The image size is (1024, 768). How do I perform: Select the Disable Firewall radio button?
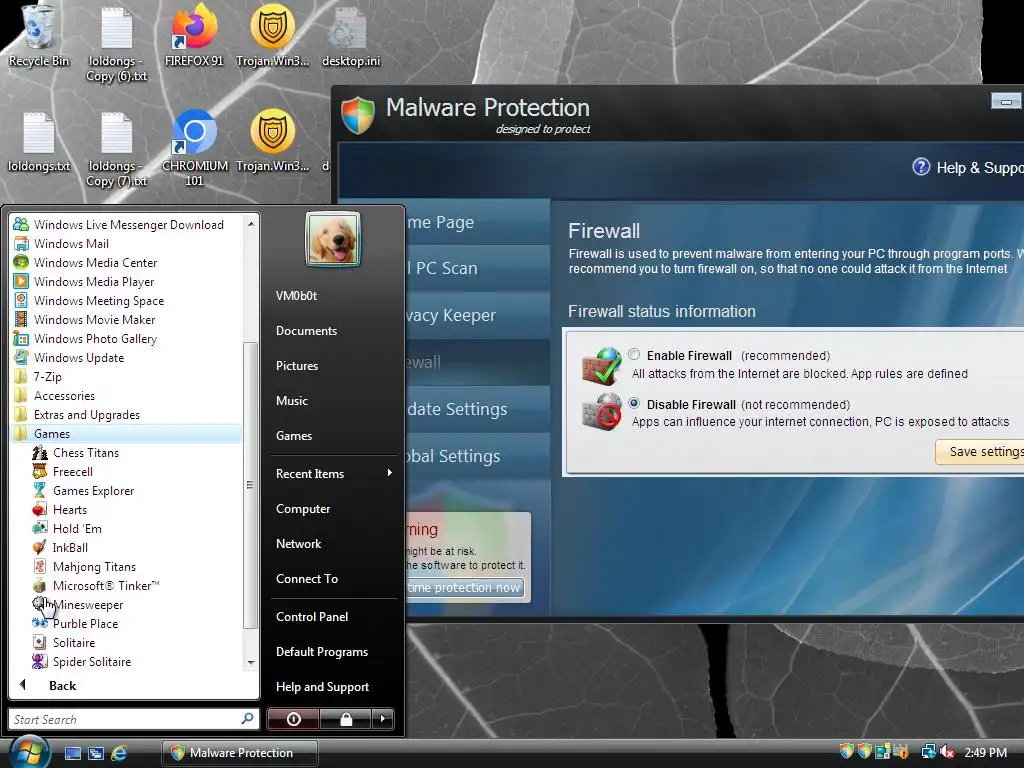(x=634, y=403)
